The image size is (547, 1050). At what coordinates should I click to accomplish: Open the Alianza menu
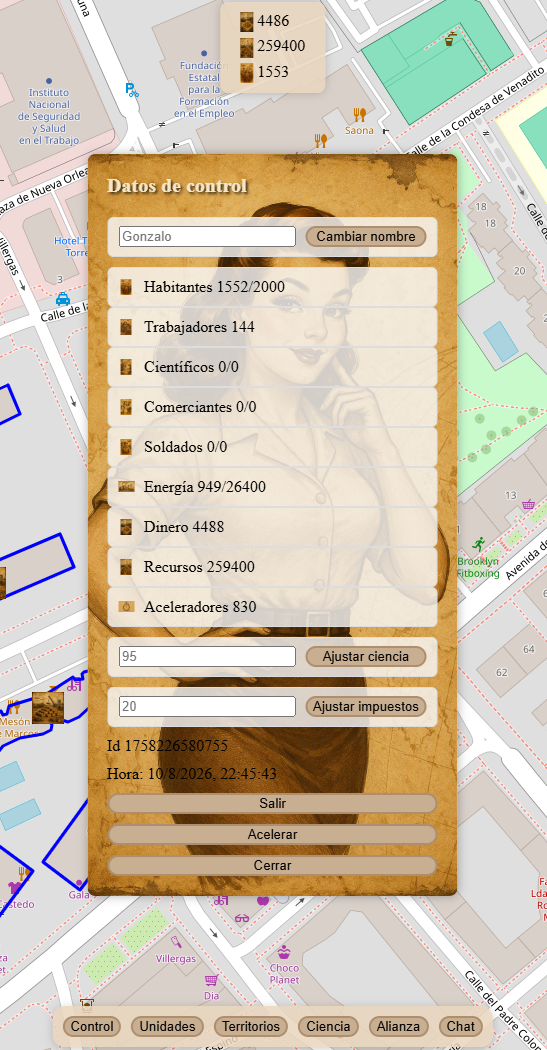pos(399,1026)
